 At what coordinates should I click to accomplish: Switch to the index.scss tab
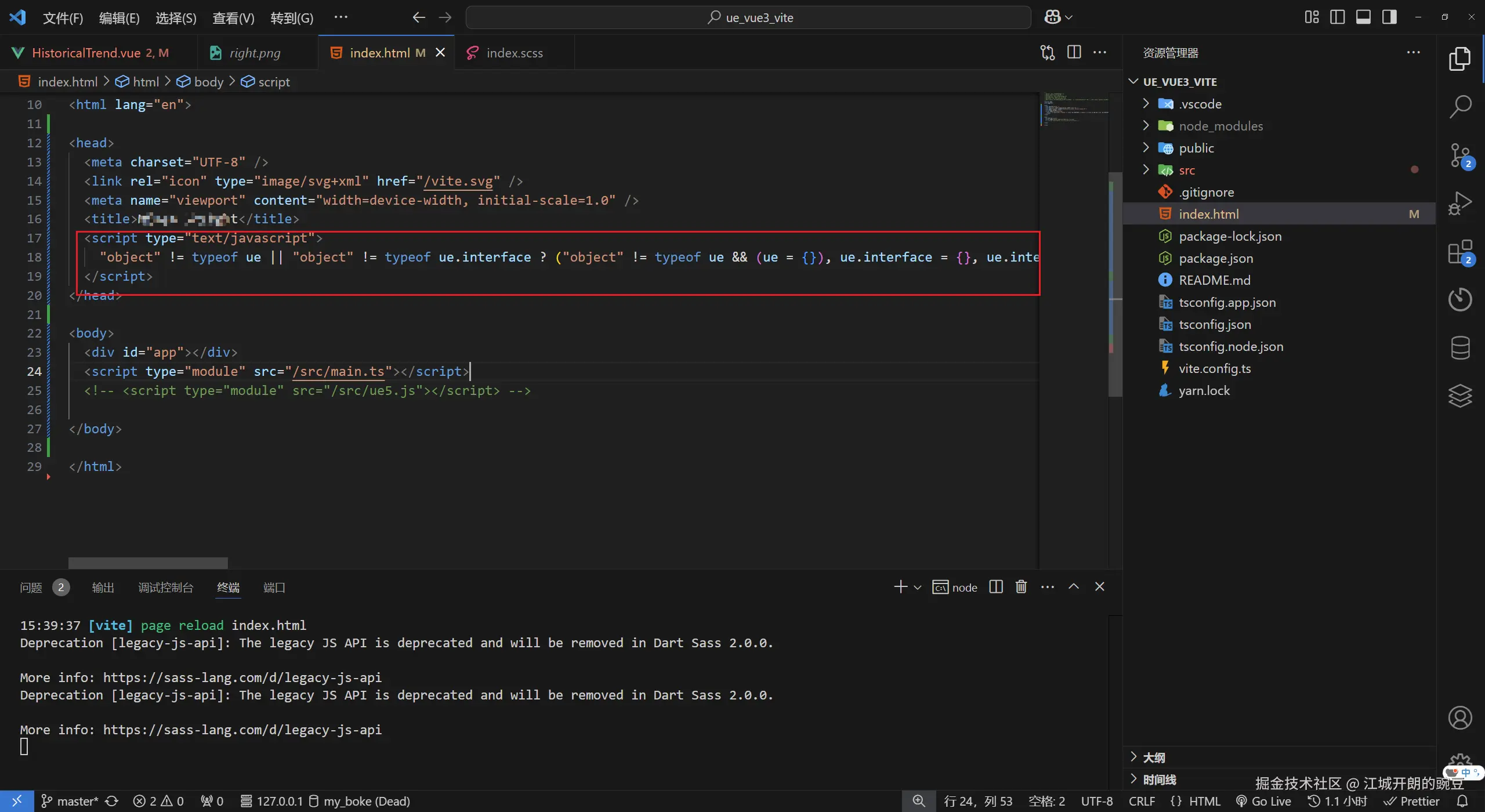click(x=514, y=53)
